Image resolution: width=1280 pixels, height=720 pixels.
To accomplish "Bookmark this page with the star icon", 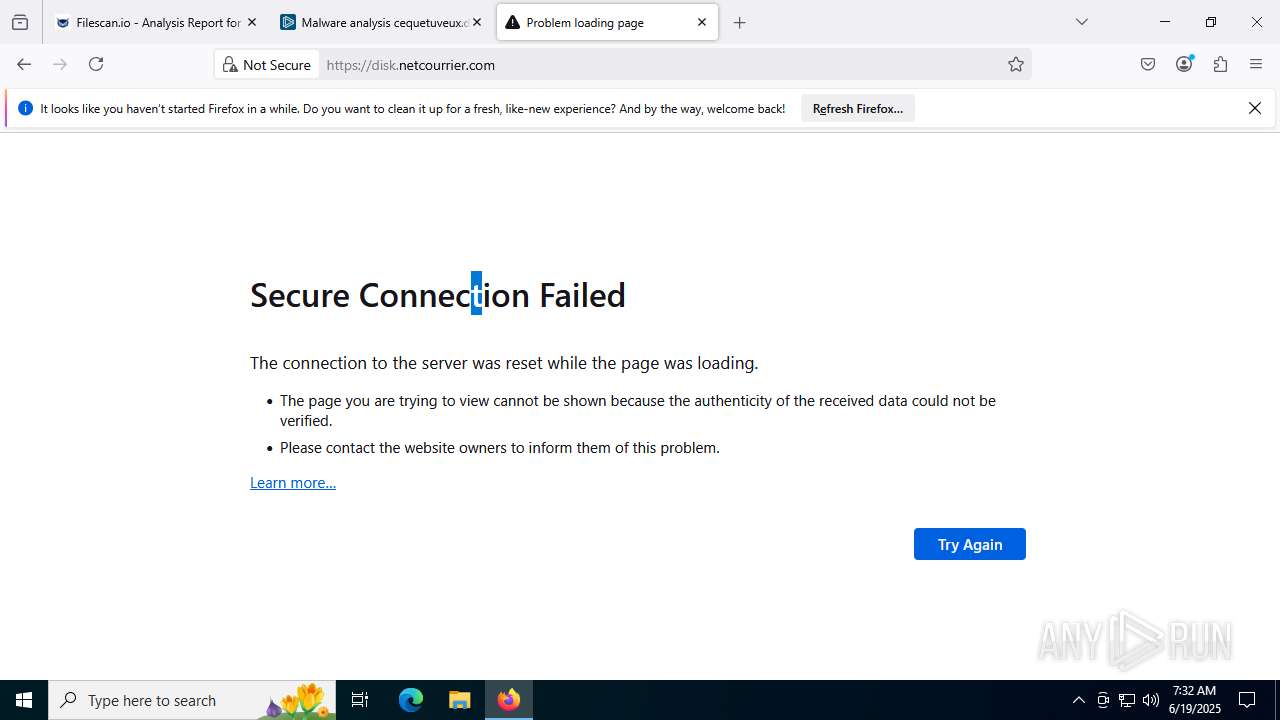I will pos(1016,64).
